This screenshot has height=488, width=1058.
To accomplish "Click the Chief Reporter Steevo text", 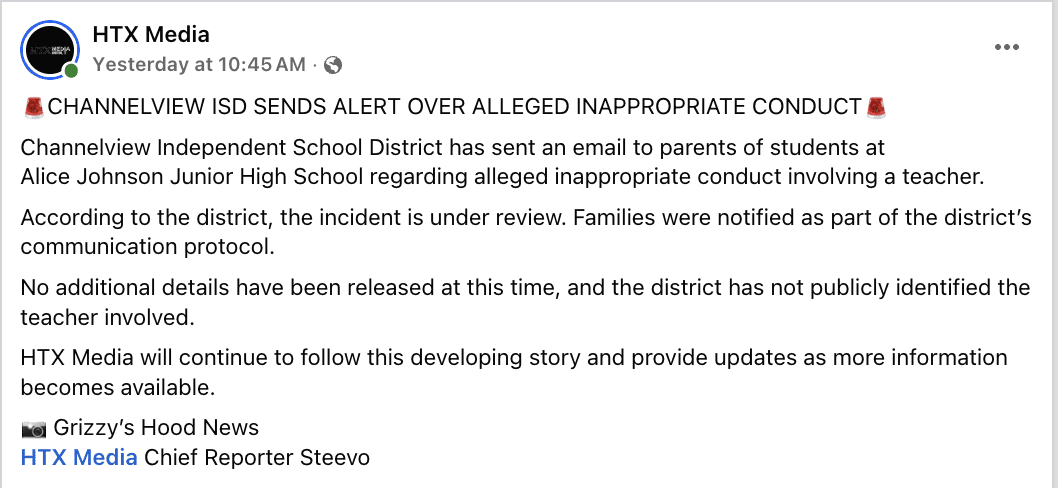I will pos(257,458).
